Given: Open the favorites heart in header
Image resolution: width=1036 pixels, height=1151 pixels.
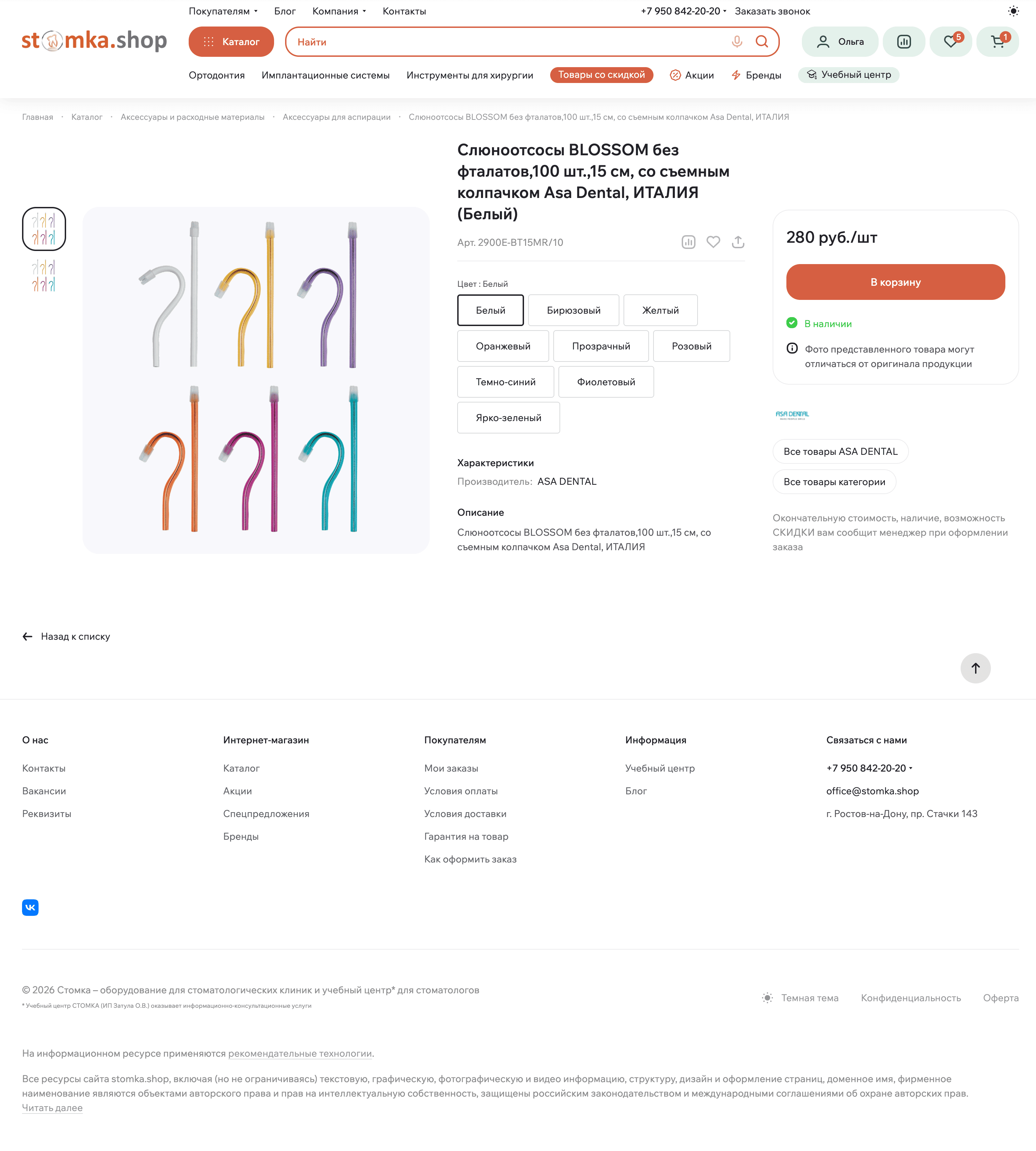Looking at the screenshot, I should pos(950,42).
